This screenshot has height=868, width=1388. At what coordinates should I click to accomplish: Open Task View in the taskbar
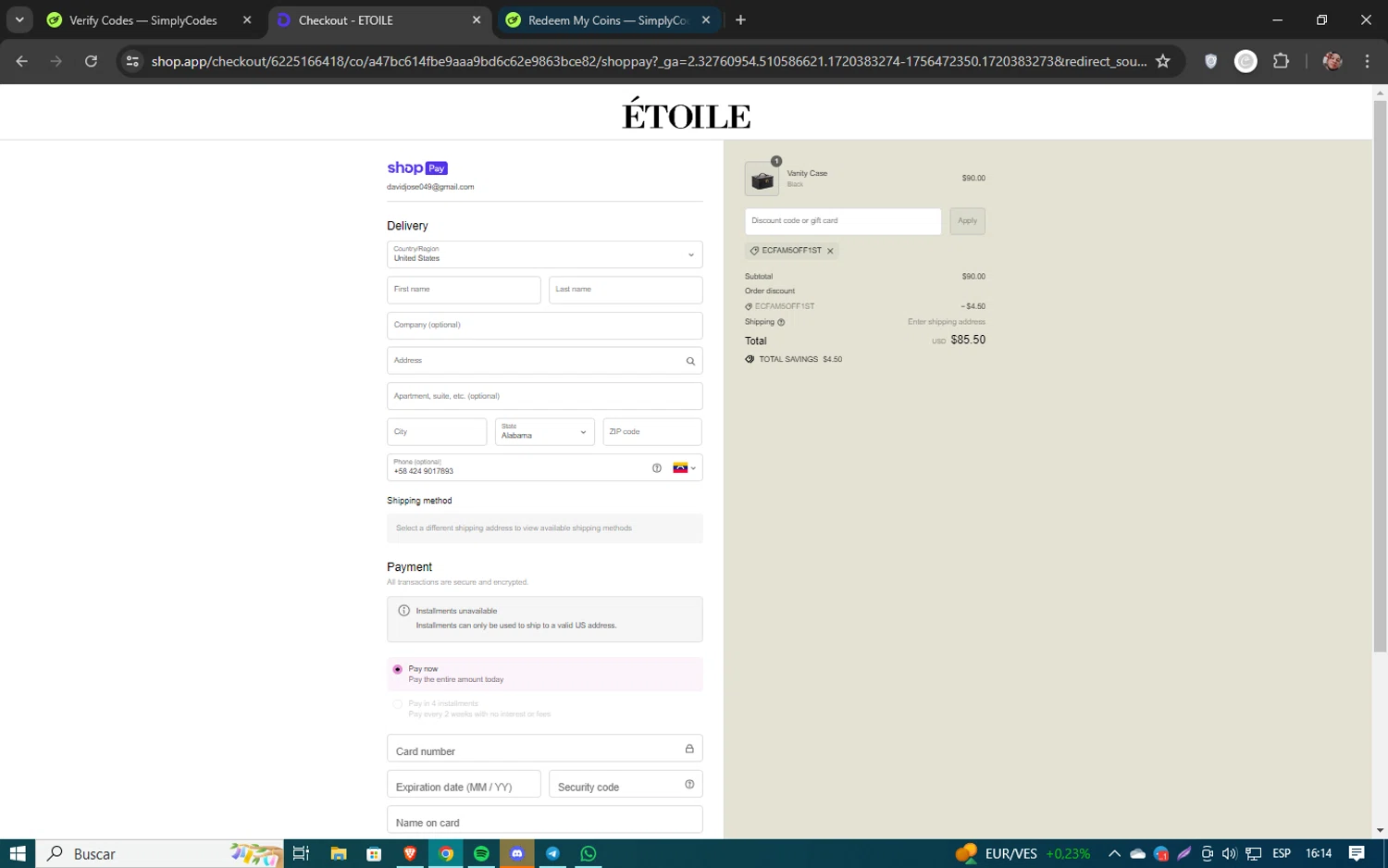301,853
